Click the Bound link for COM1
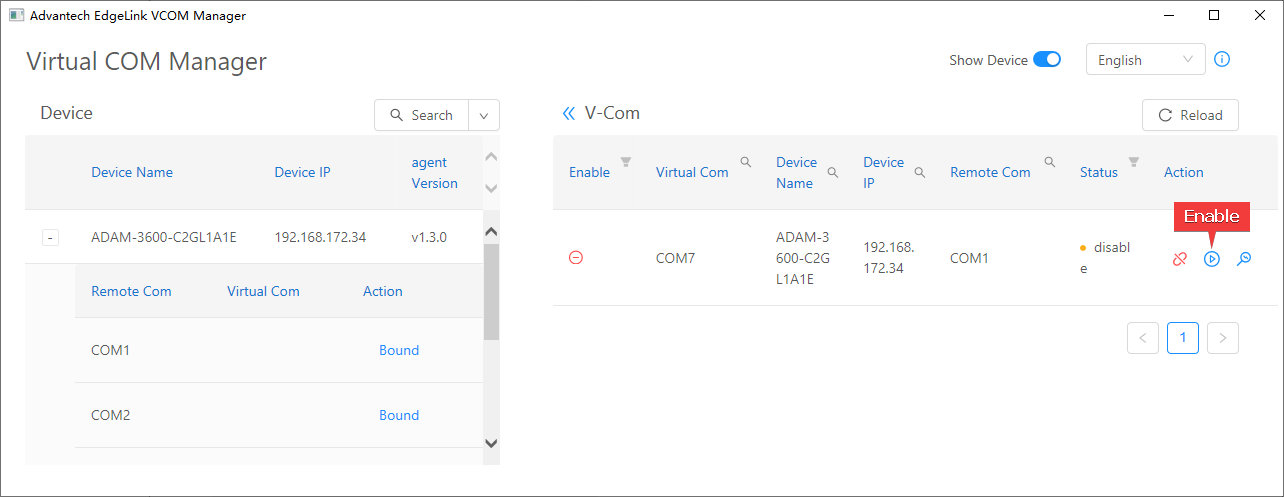This screenshot has width=1284, height=497. pyautogui.click(x=398, y=350)
